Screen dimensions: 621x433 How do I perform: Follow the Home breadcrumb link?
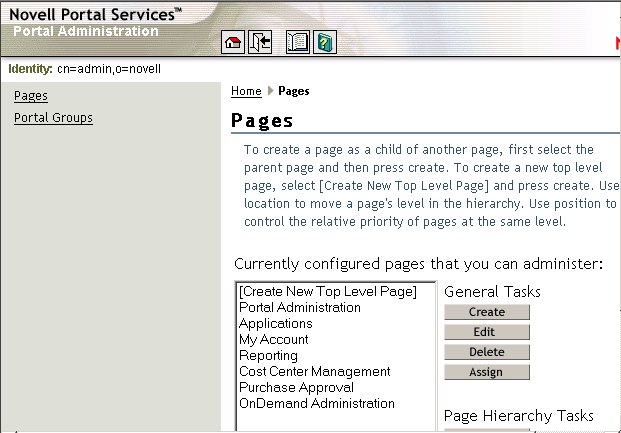(x=246, y=91)
